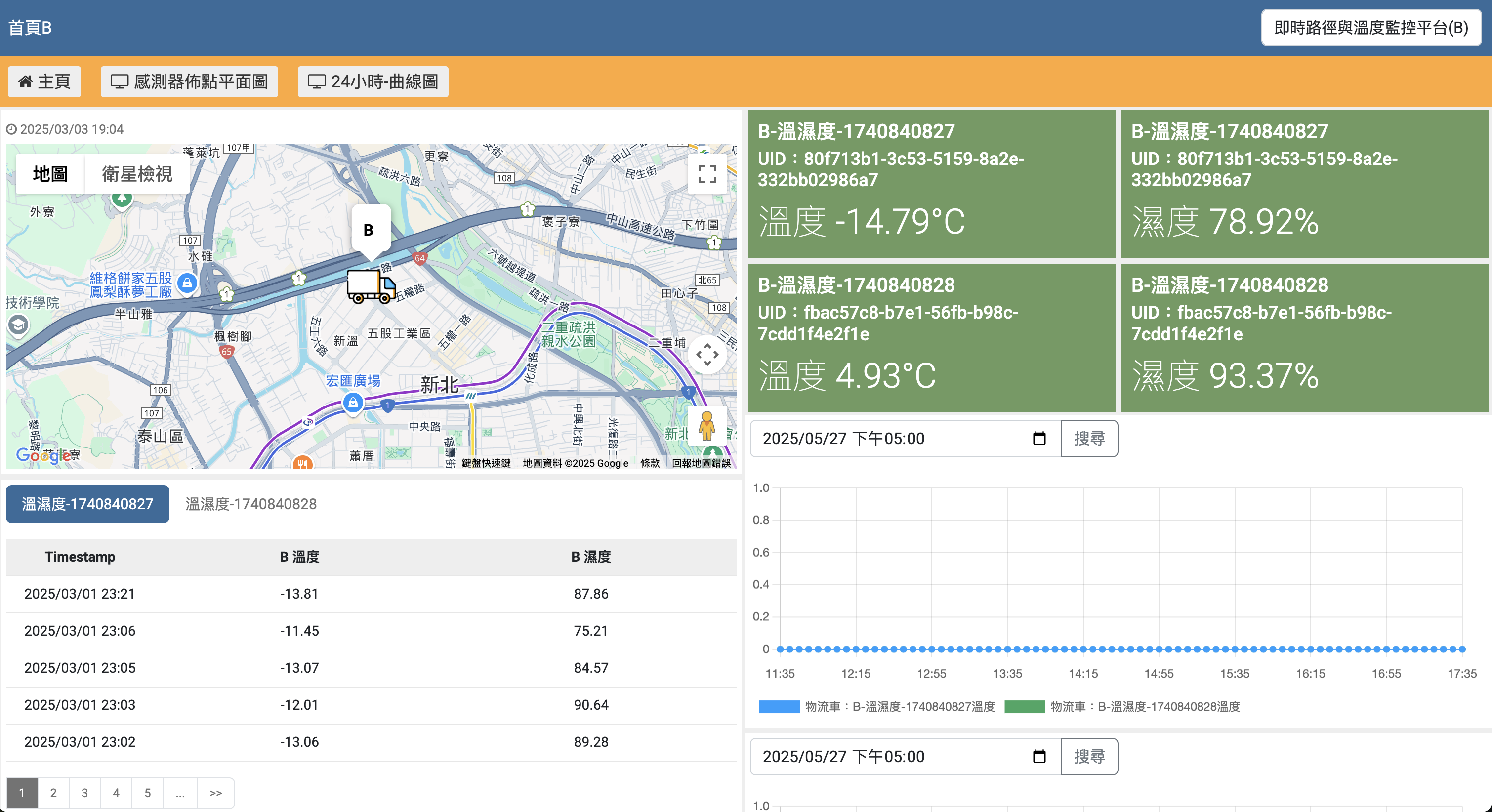Click first chart datetime input field
1492x812 pixels.
(x=905, y=439)
